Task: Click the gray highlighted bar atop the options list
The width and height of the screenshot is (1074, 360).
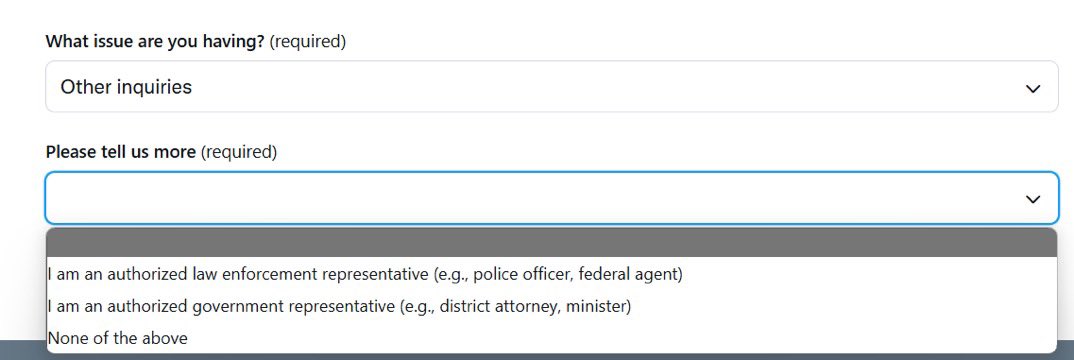Action: pos(551,242)
